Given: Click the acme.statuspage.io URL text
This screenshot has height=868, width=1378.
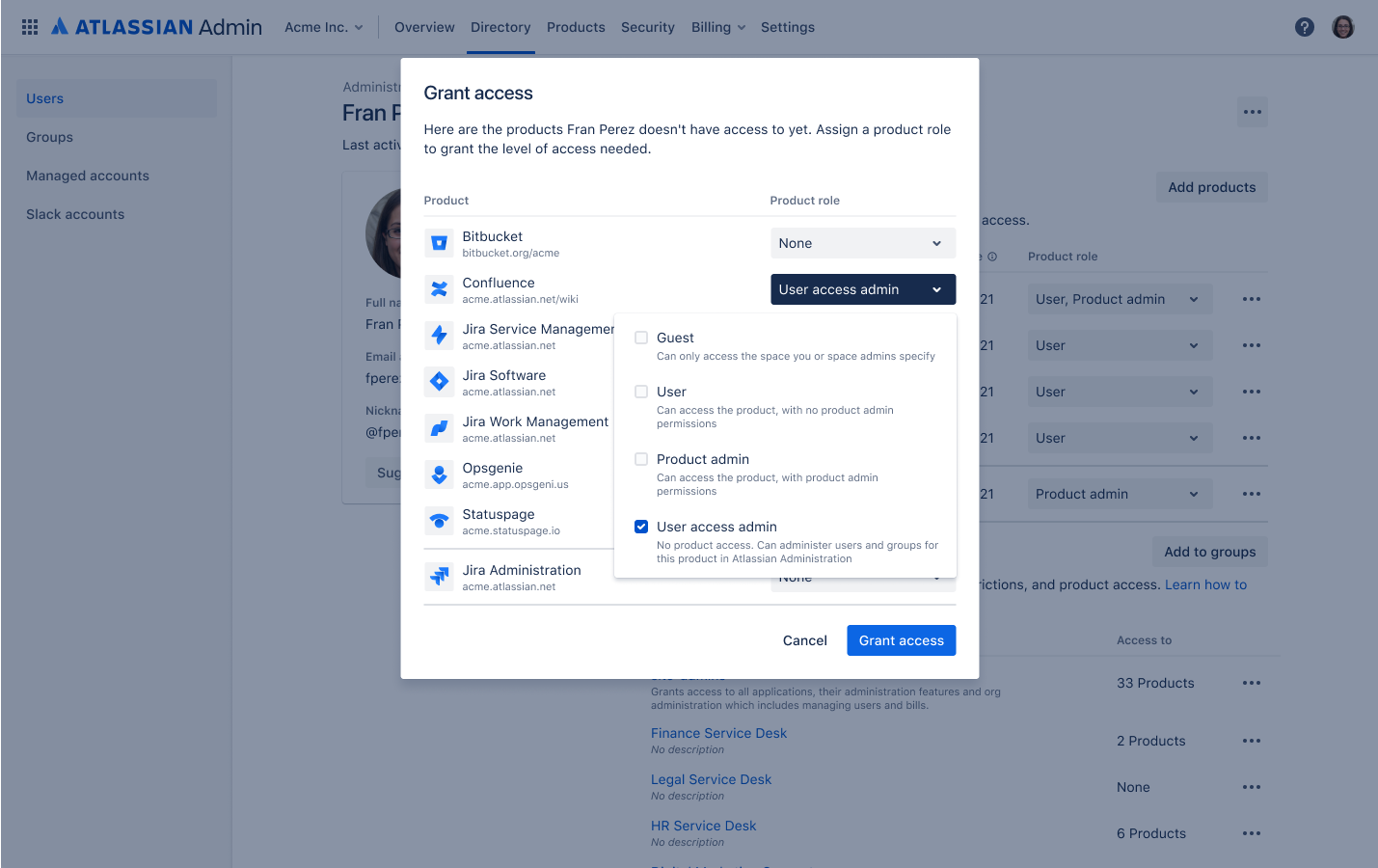Looking at the screenshot, I should pos(511,531).
